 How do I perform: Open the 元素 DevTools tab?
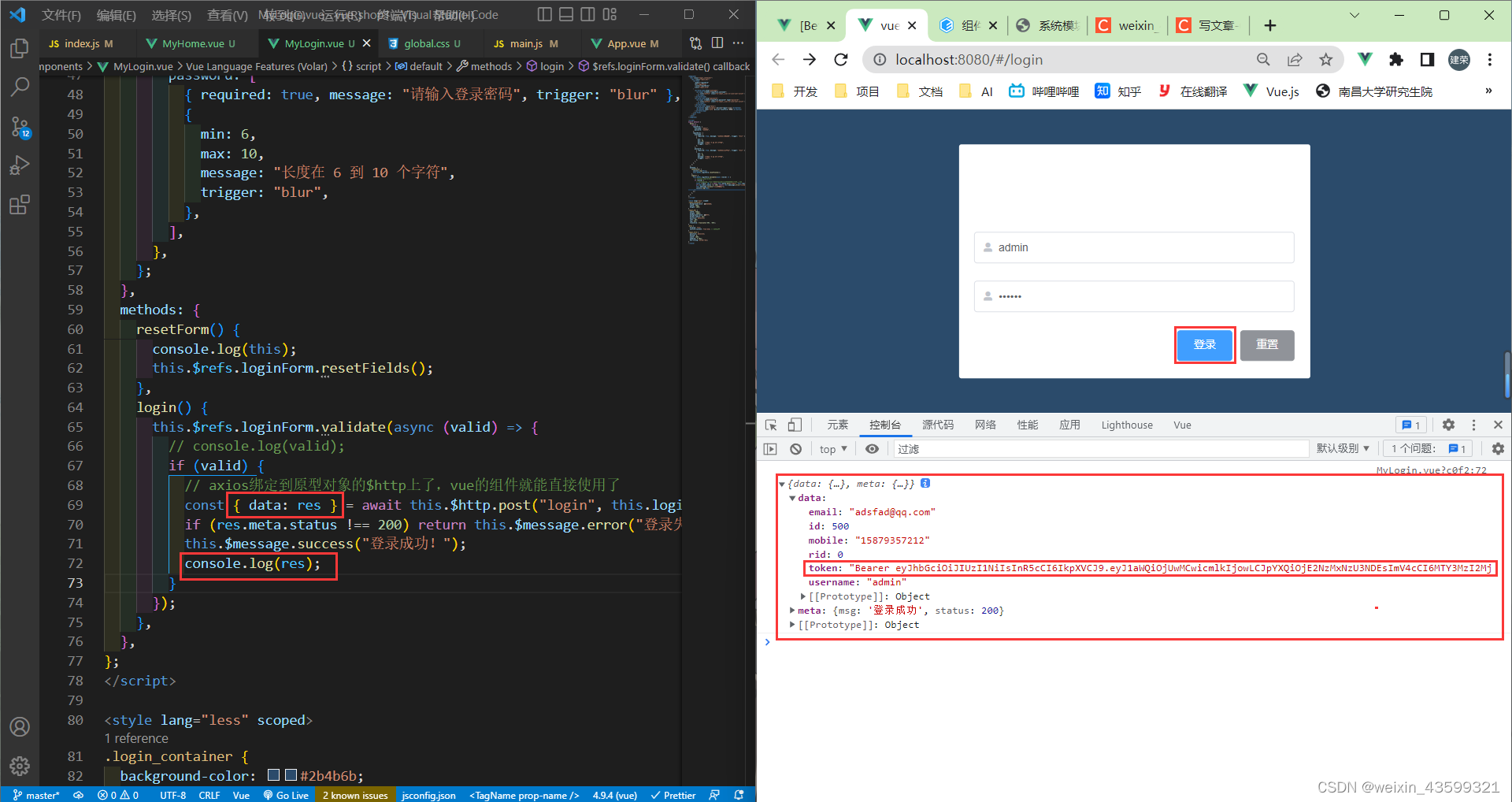838,425
